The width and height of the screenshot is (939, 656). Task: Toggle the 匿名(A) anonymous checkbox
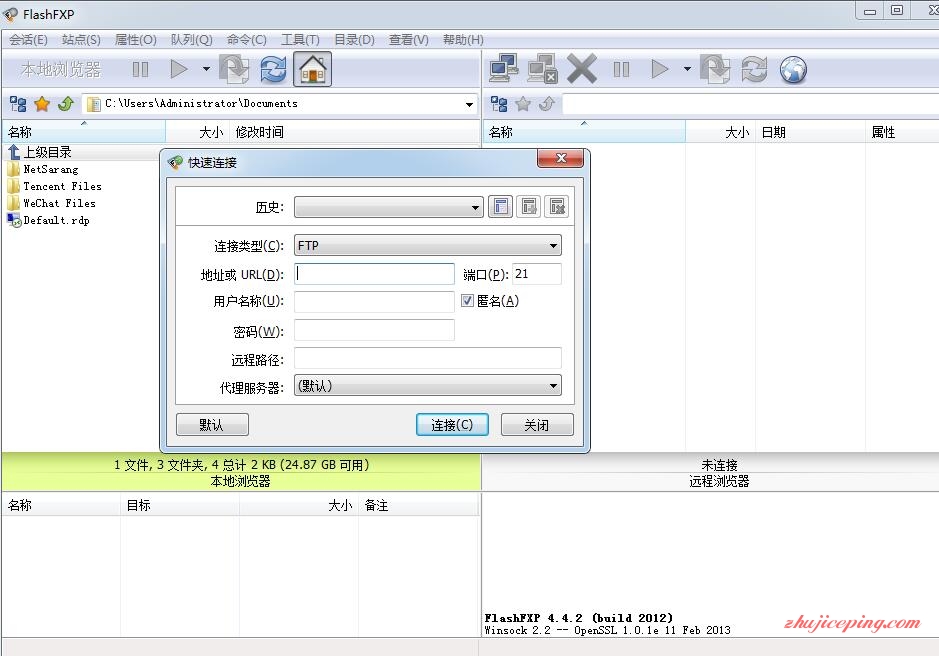[x=467, y=301]
